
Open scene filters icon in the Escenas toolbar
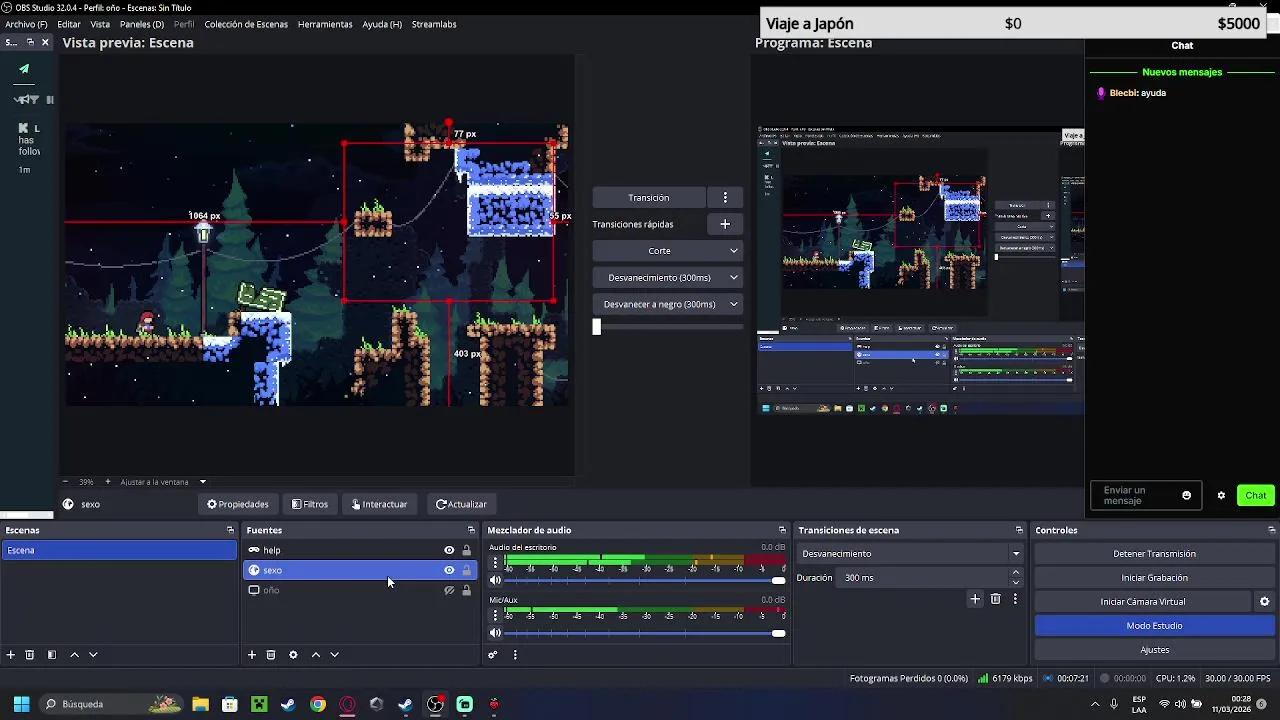[51, 655]
